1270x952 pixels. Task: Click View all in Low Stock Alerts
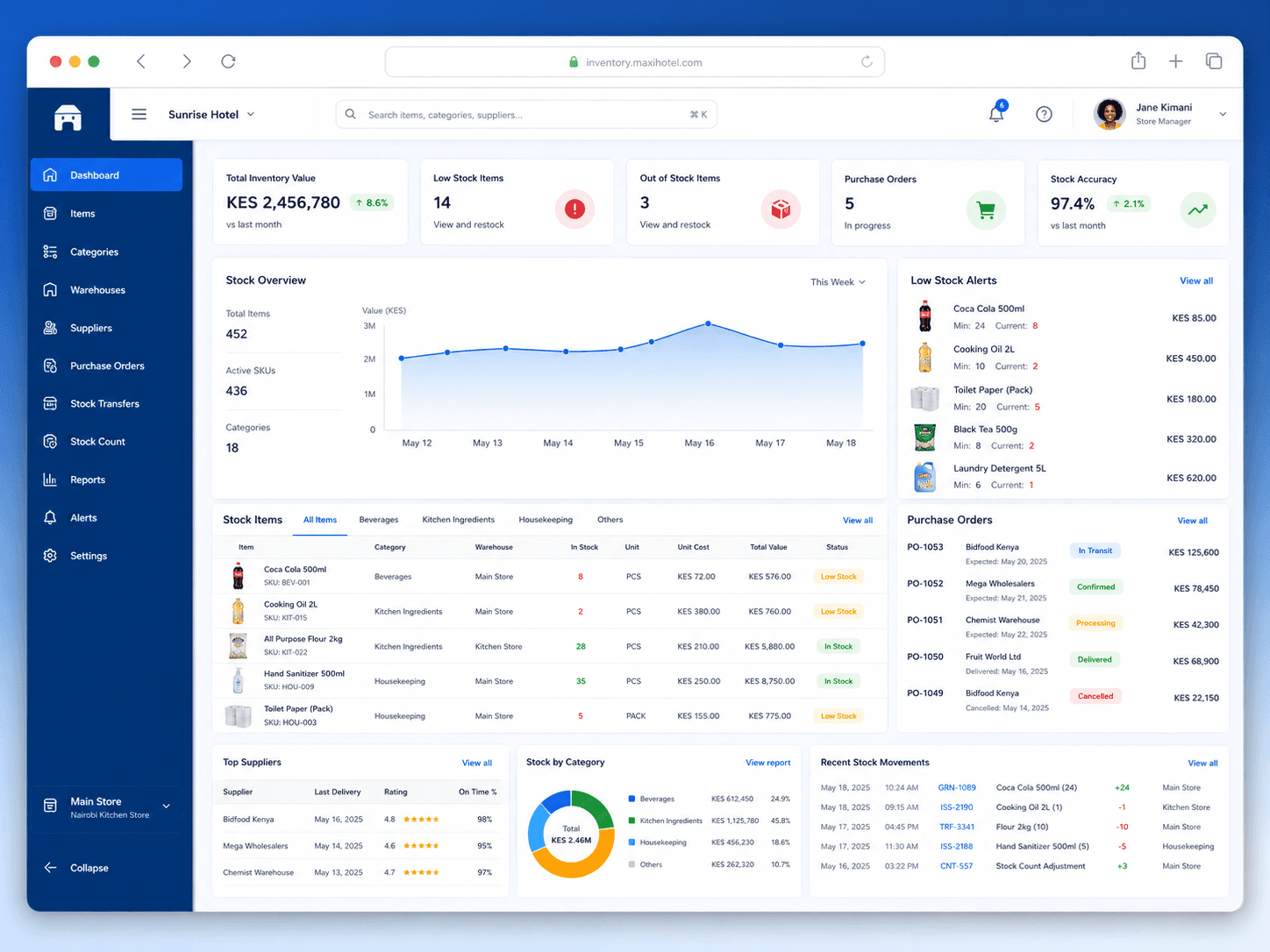tap(1196, 281)
